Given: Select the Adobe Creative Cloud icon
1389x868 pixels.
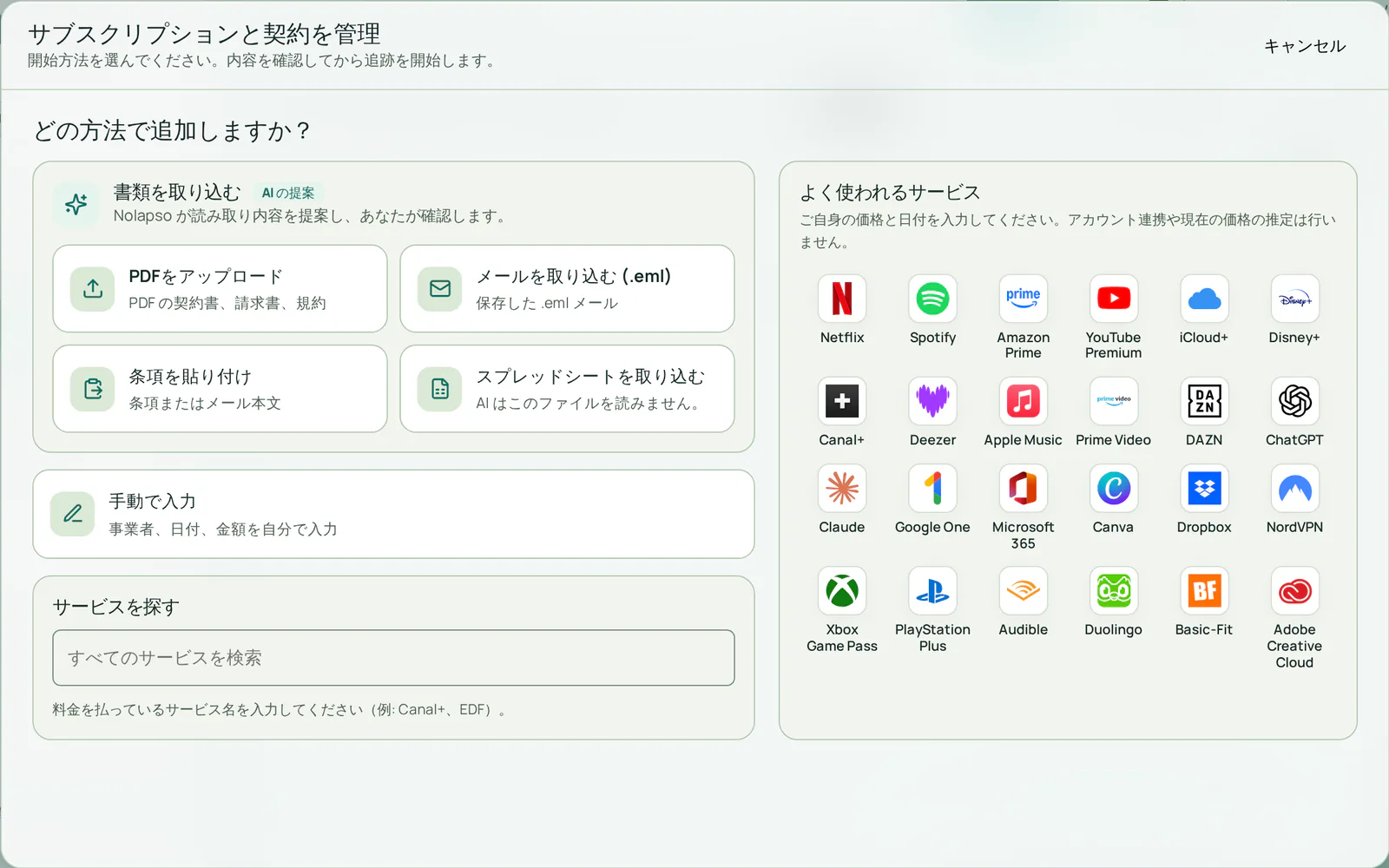Looking at the screenshot, I should tap(1294, 591).
